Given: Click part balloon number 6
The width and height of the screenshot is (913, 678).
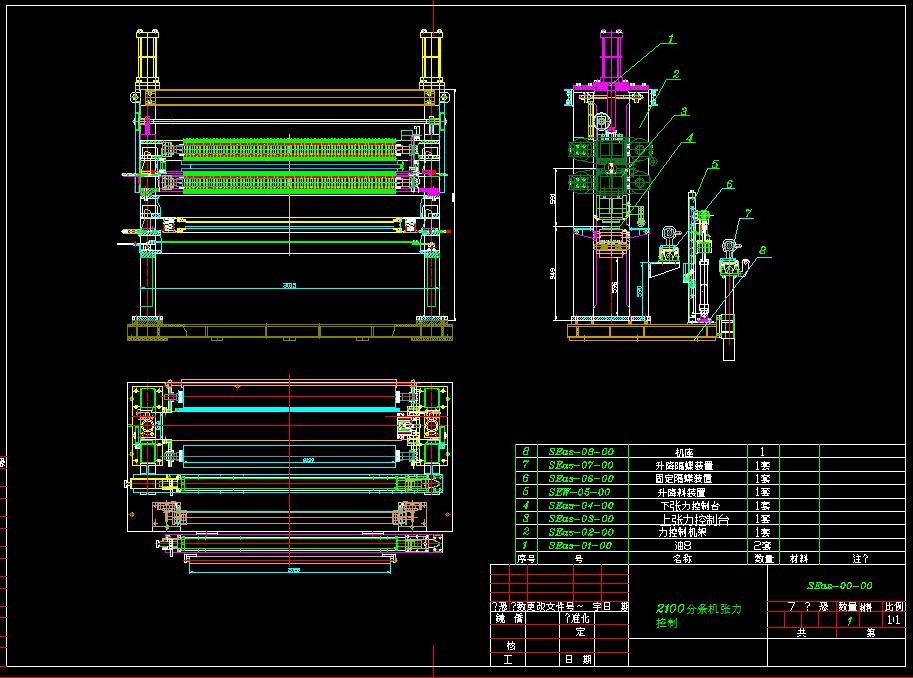Looking at the screenshot, I should pyautogui.click(x=729, y=185).
